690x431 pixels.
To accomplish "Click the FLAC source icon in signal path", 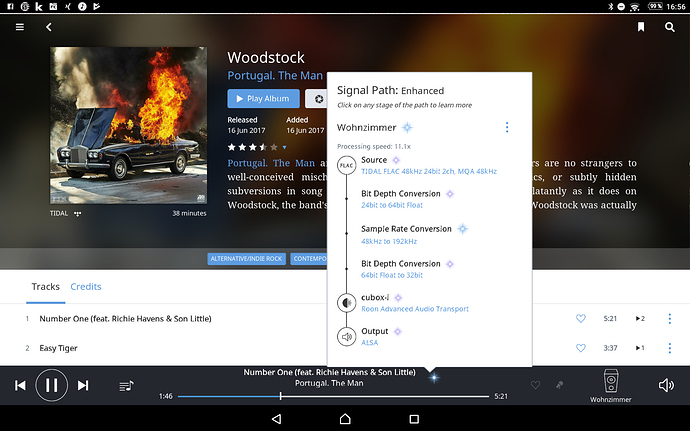I will click(346, 166).
